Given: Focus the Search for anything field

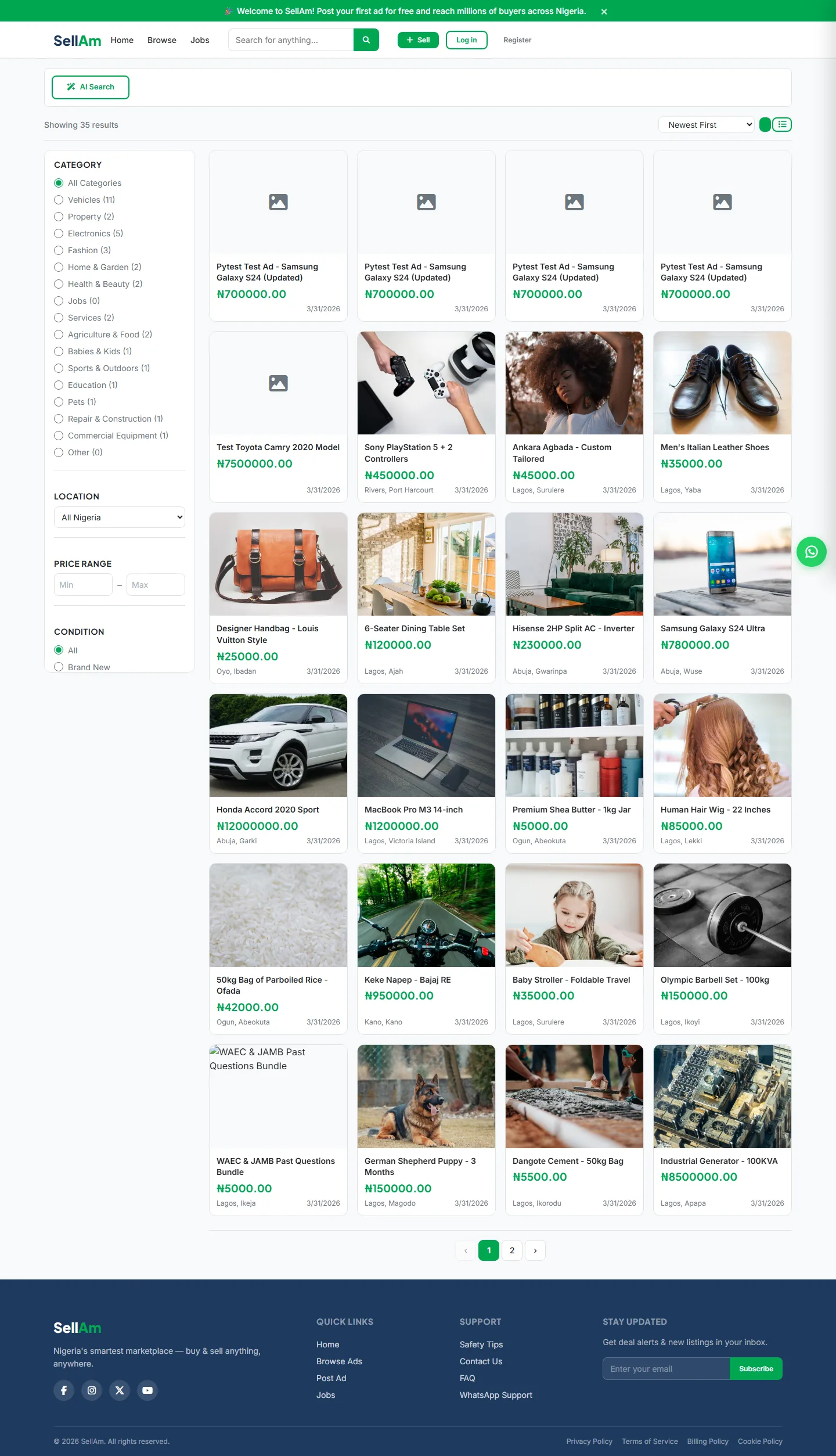Looking at the screenshot, I should 291,40.
